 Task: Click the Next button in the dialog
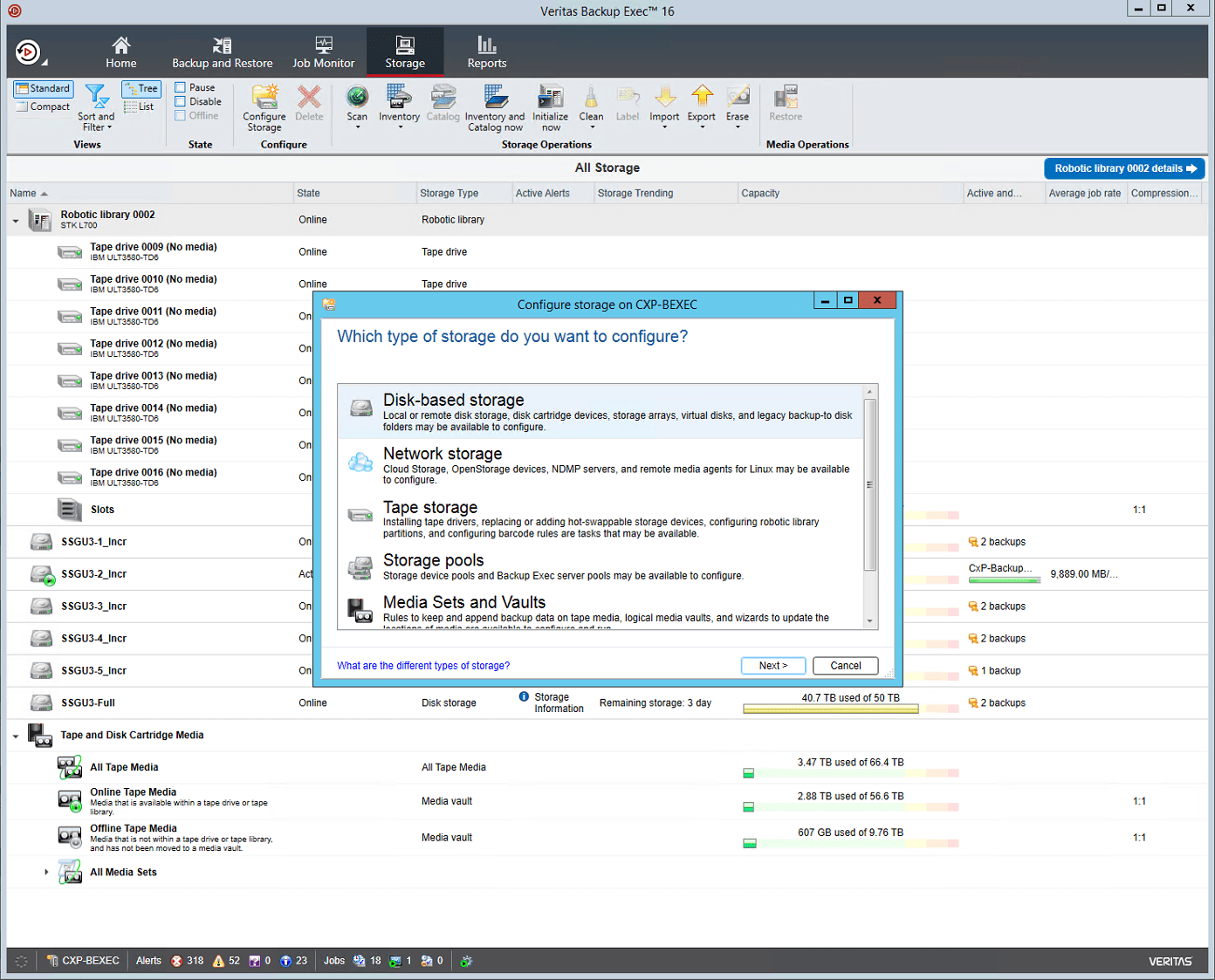[772, 665]
